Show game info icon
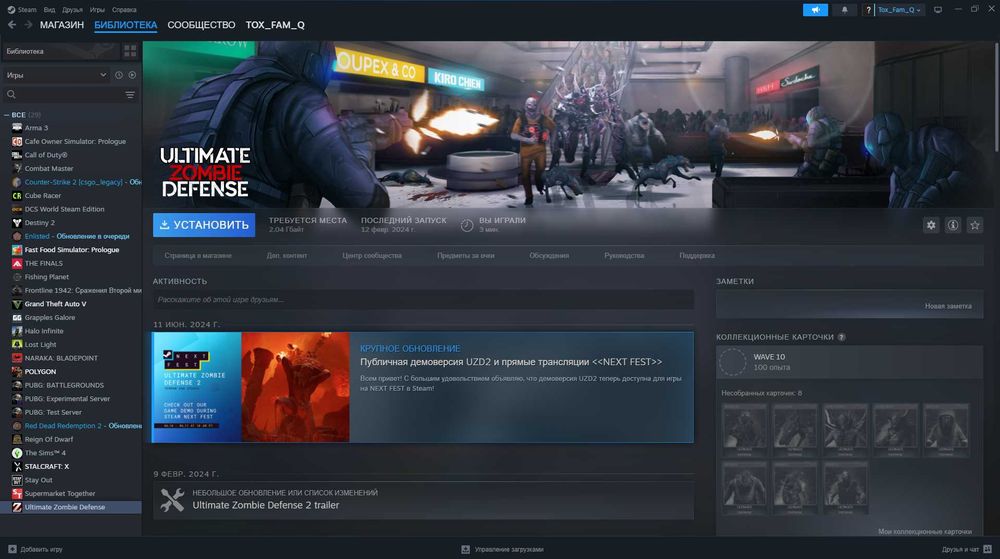This screenshot has width=1000, height=559. [953, 225]
